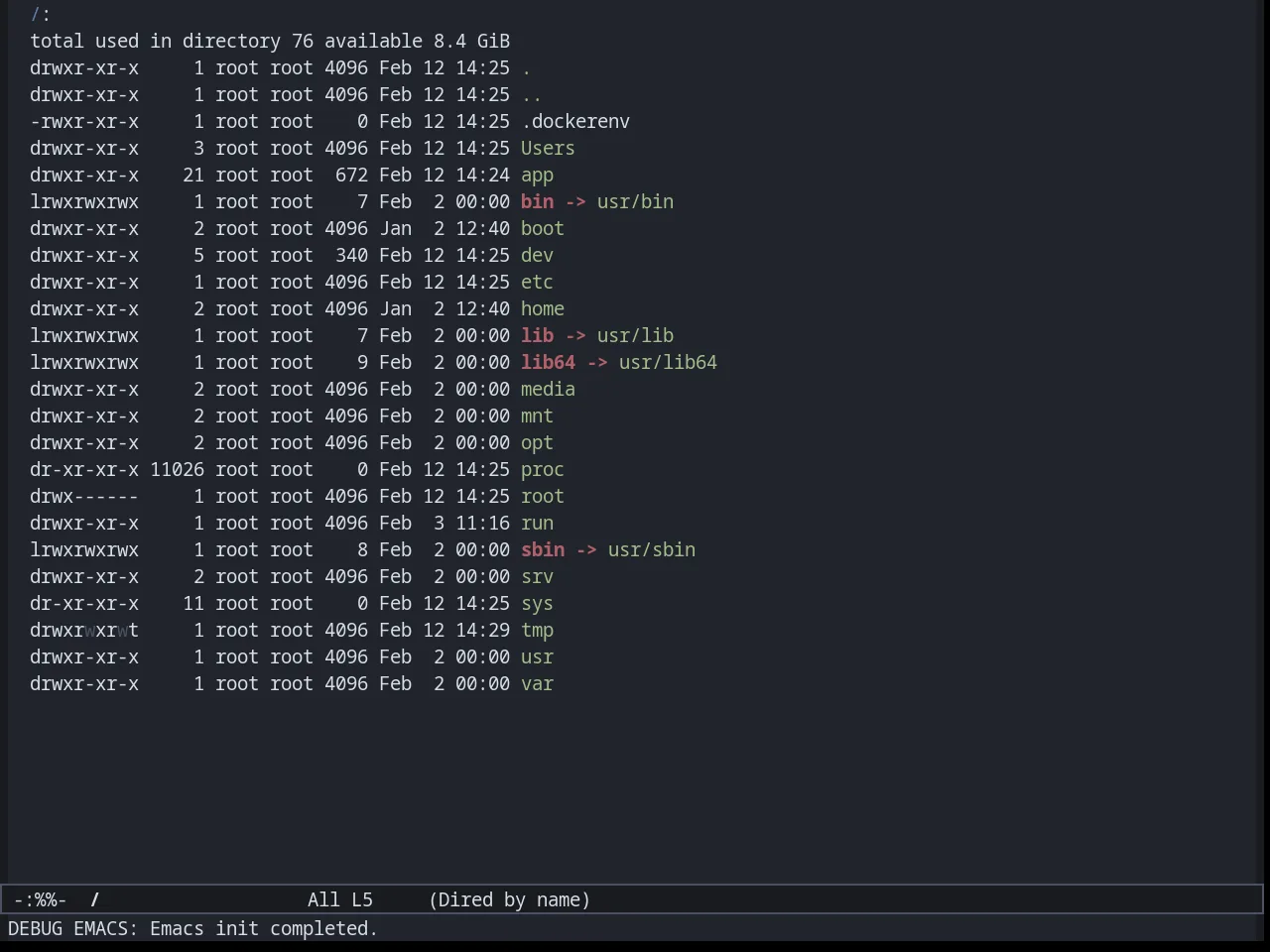This screenshot has width=1270, height=952.
Task: Click the parent directory '..' entry
Action: click(x=532, y=94)
